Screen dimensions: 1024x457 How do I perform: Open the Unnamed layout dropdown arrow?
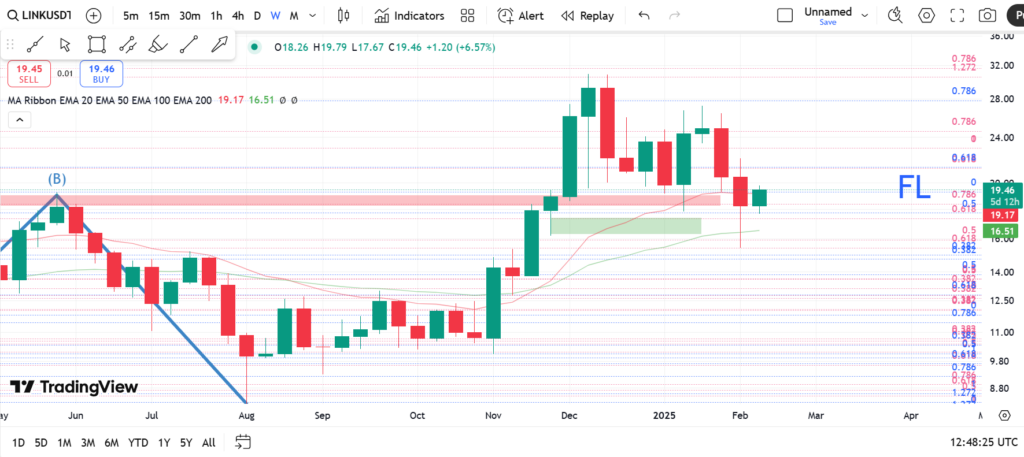click(864, 15)
